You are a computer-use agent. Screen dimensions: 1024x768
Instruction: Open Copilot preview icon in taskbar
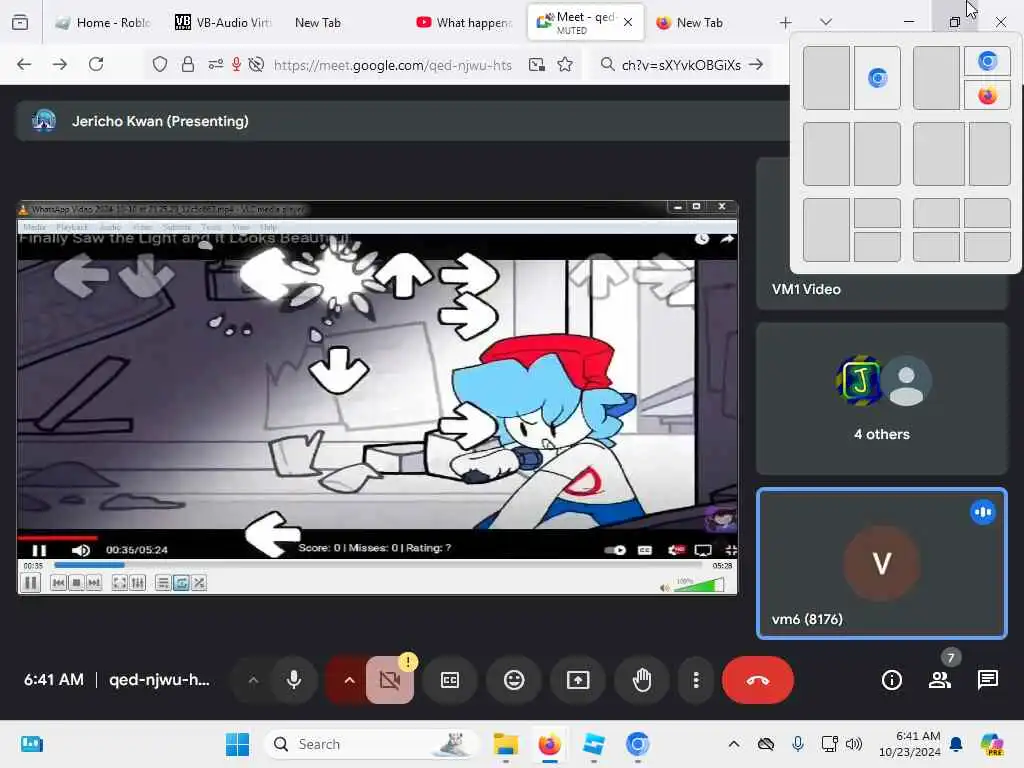992,744
